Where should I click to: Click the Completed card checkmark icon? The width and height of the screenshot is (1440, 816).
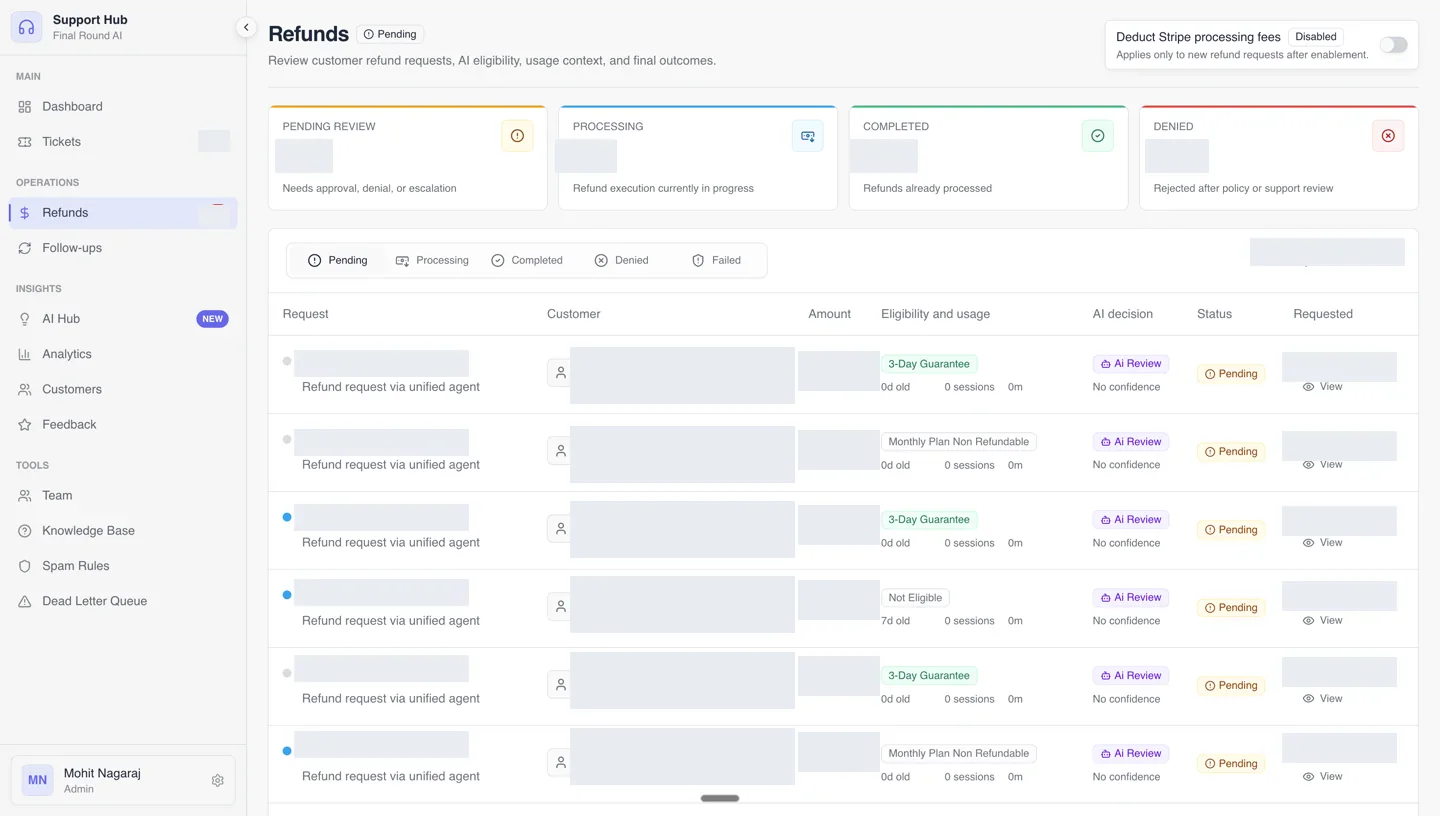click(1098, 136)
